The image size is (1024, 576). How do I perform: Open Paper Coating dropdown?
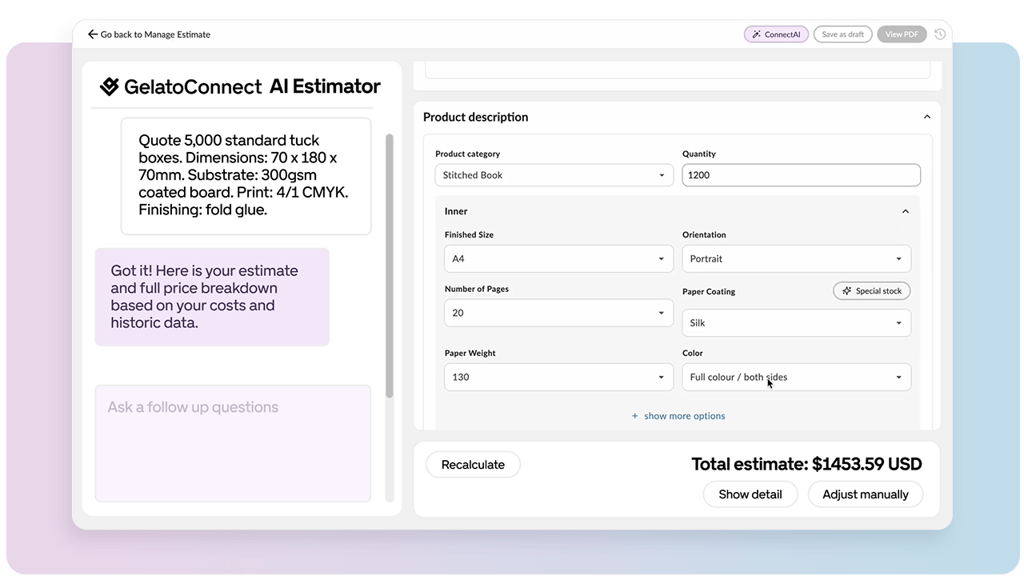(x=796, y=323)
